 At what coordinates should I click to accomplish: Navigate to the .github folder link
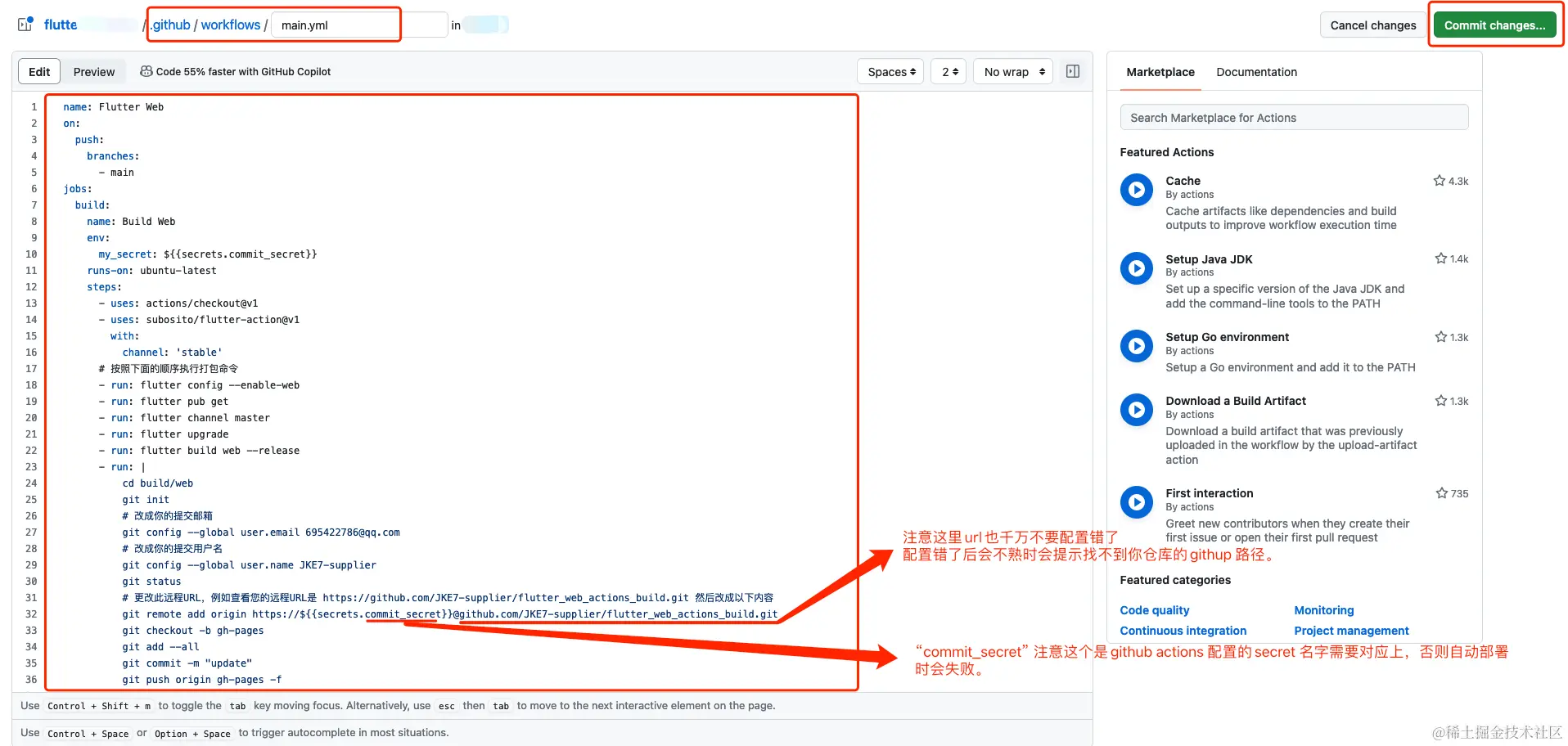tap(170, 25)
